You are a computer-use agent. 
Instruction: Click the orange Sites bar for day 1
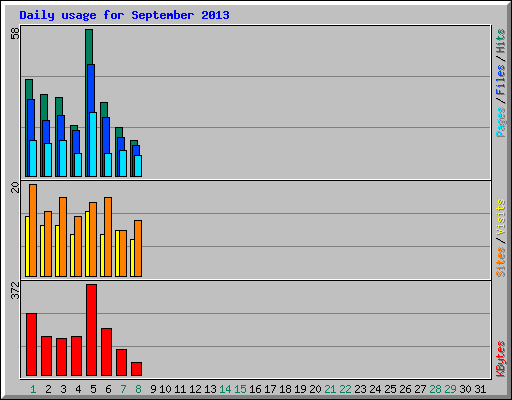pyautogui.click(x=33, y=230)
